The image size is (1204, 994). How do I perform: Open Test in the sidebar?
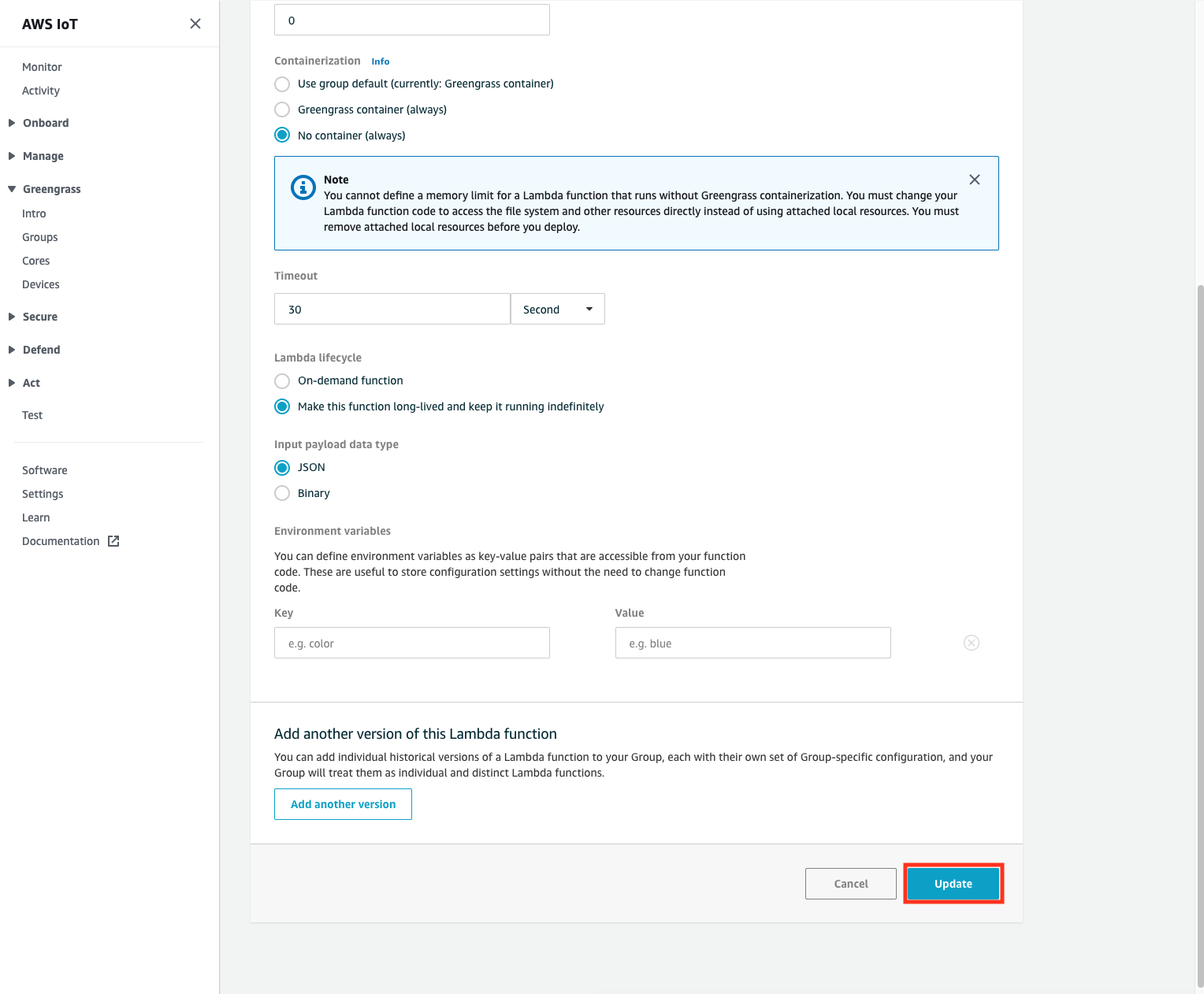(32, 415)
